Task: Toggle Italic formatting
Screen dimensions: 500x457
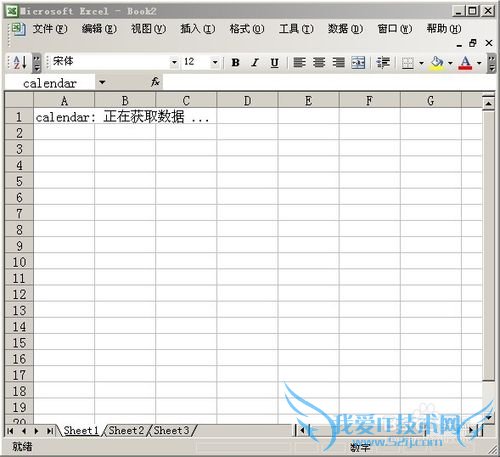Action: point(255,62)
